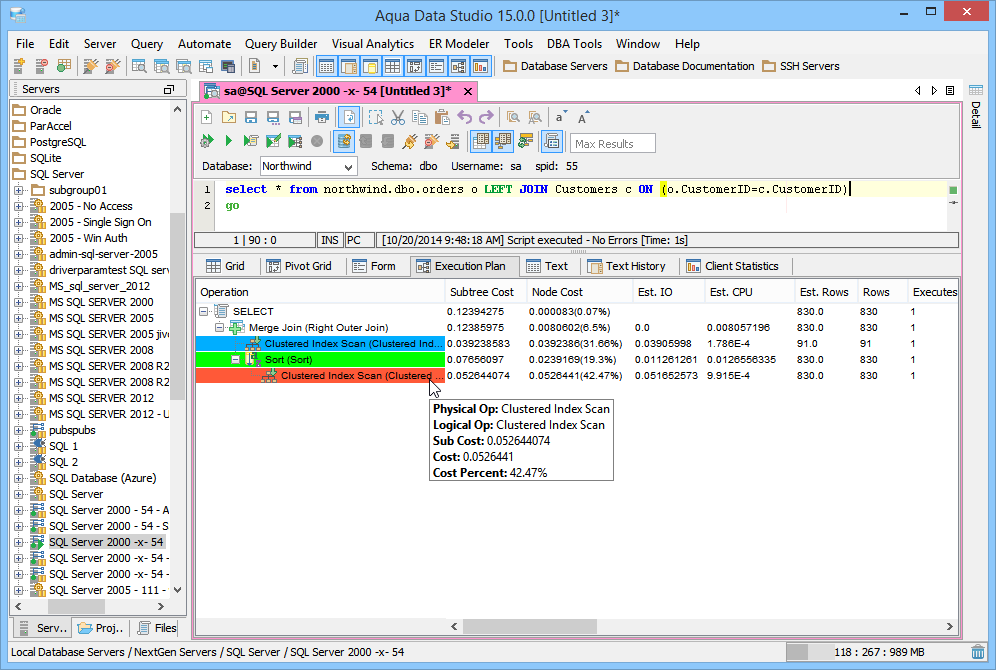Open the Database Northwind dropdown
This screenshot has height=670, width=996.
[309, 166]
